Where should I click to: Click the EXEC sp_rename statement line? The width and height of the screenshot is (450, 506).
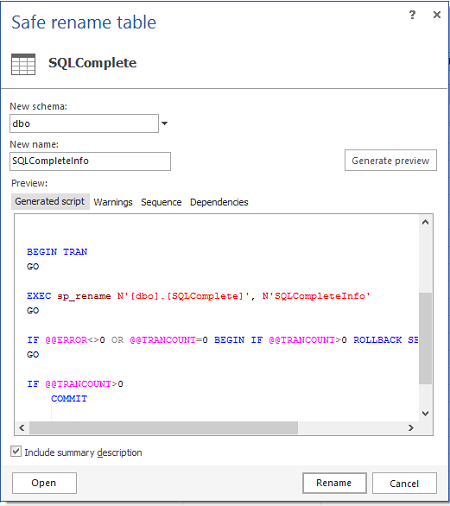pos(198,296)
